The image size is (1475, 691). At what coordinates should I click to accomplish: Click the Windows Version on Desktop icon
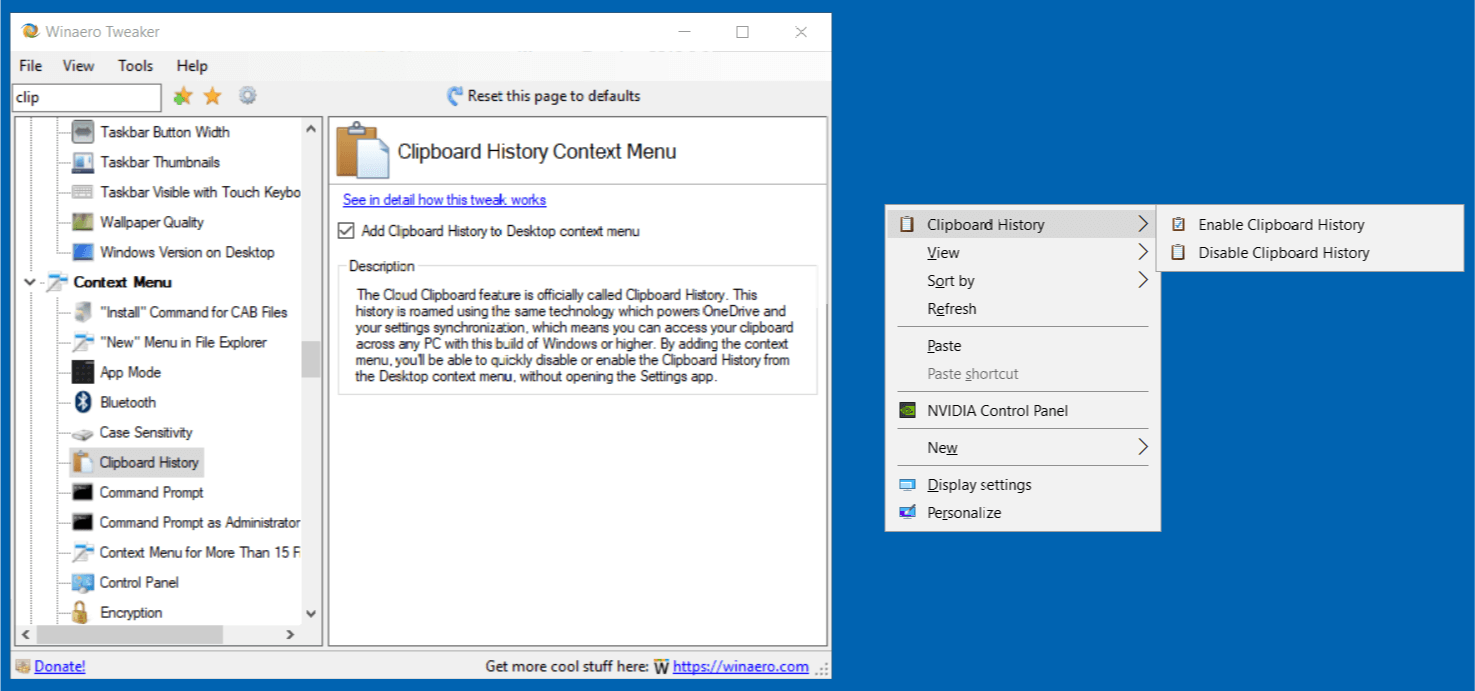[x=83, y=252]
